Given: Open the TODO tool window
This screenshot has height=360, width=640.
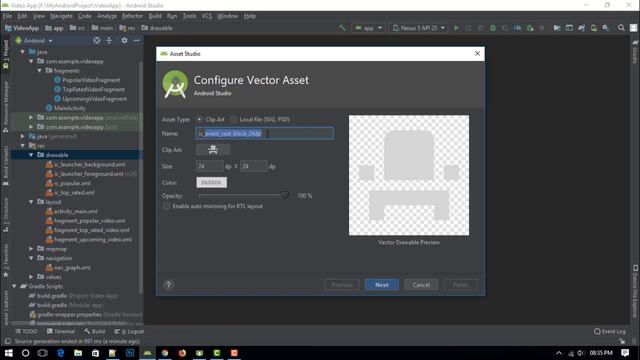Looking at the screenshot, I should point(26,331).
